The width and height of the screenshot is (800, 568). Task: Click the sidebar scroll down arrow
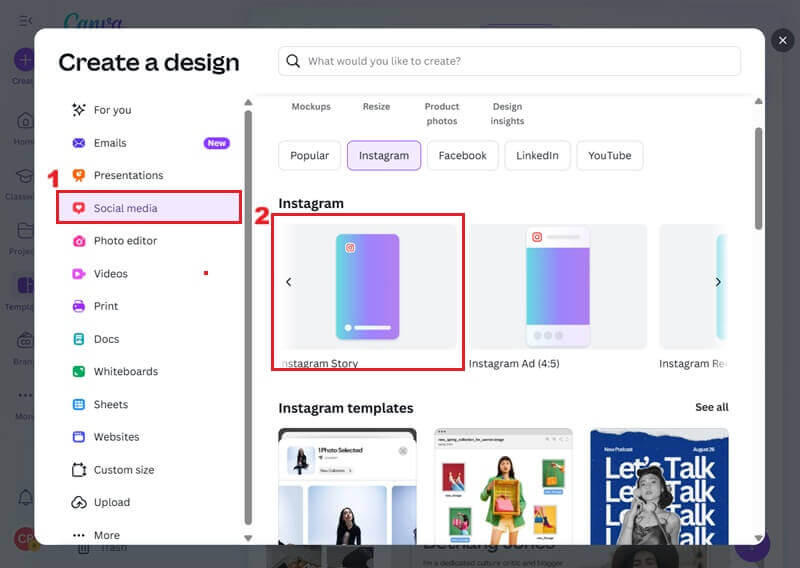coord(248,538)
